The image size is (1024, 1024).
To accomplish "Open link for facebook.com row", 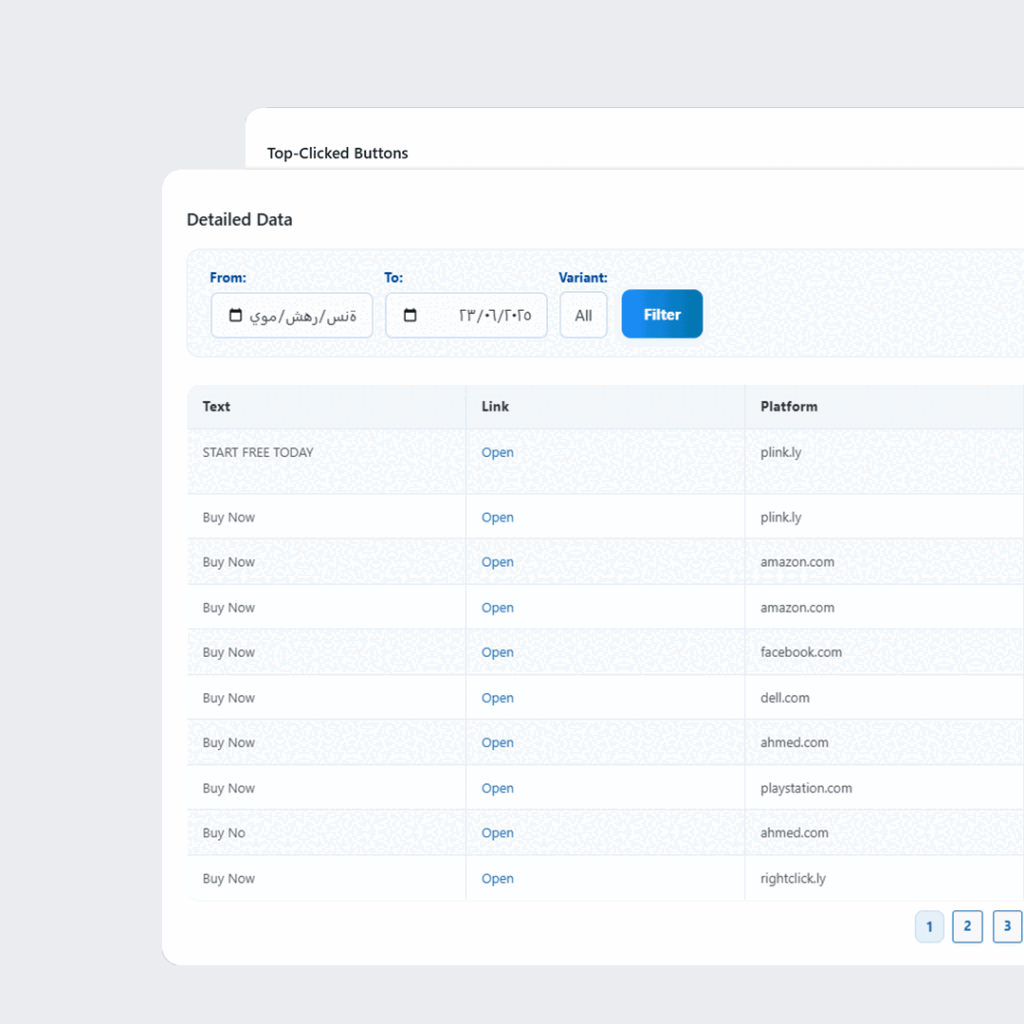I will tap(497, 653).
